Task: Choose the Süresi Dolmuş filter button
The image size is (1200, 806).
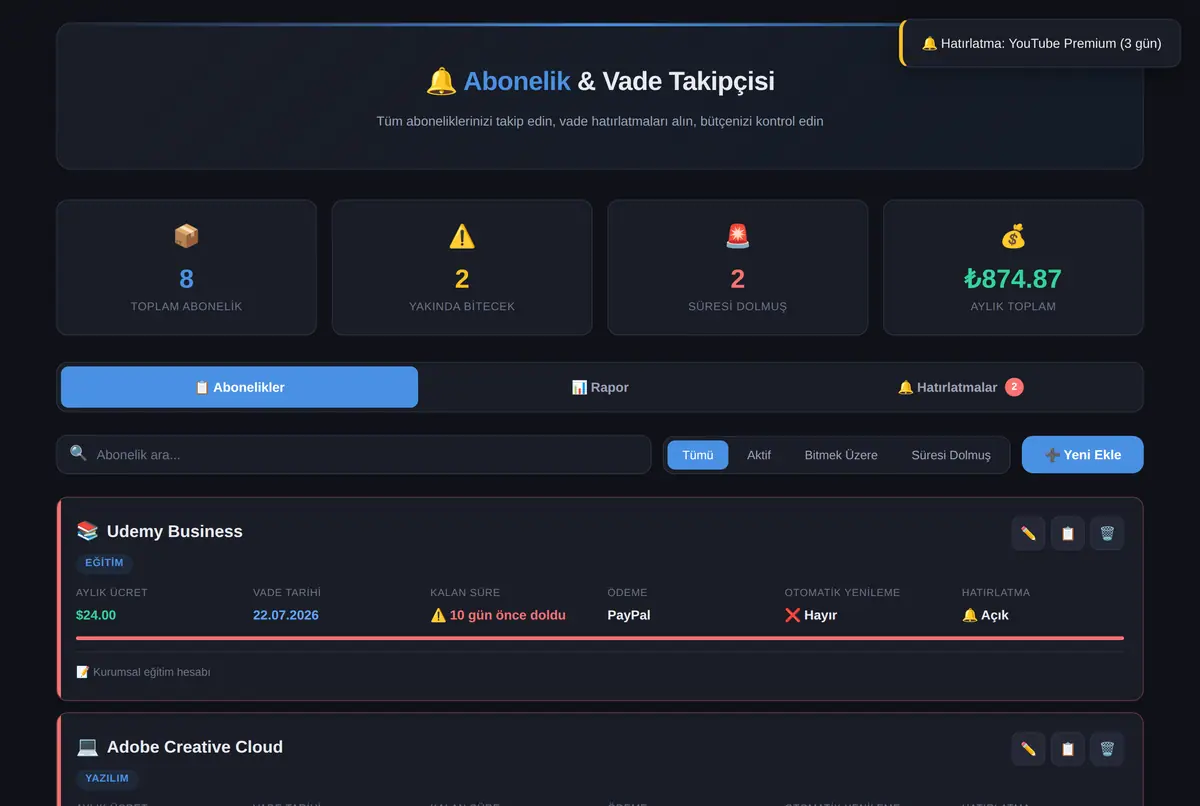Action: click(951, 455)
